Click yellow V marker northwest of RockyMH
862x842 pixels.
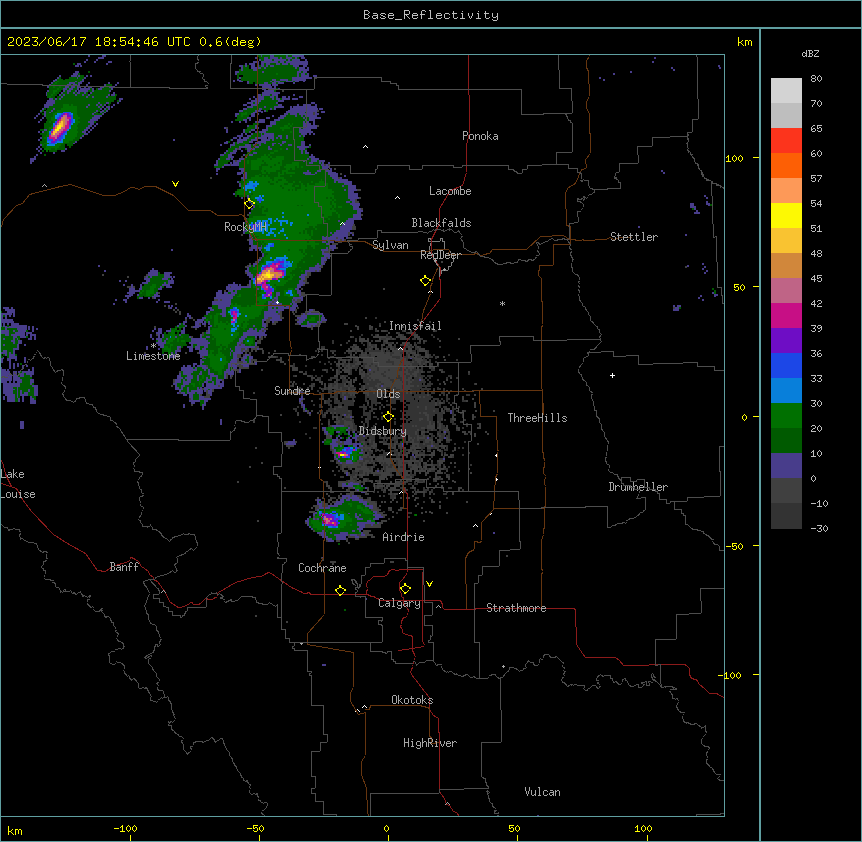pos(175,184)
